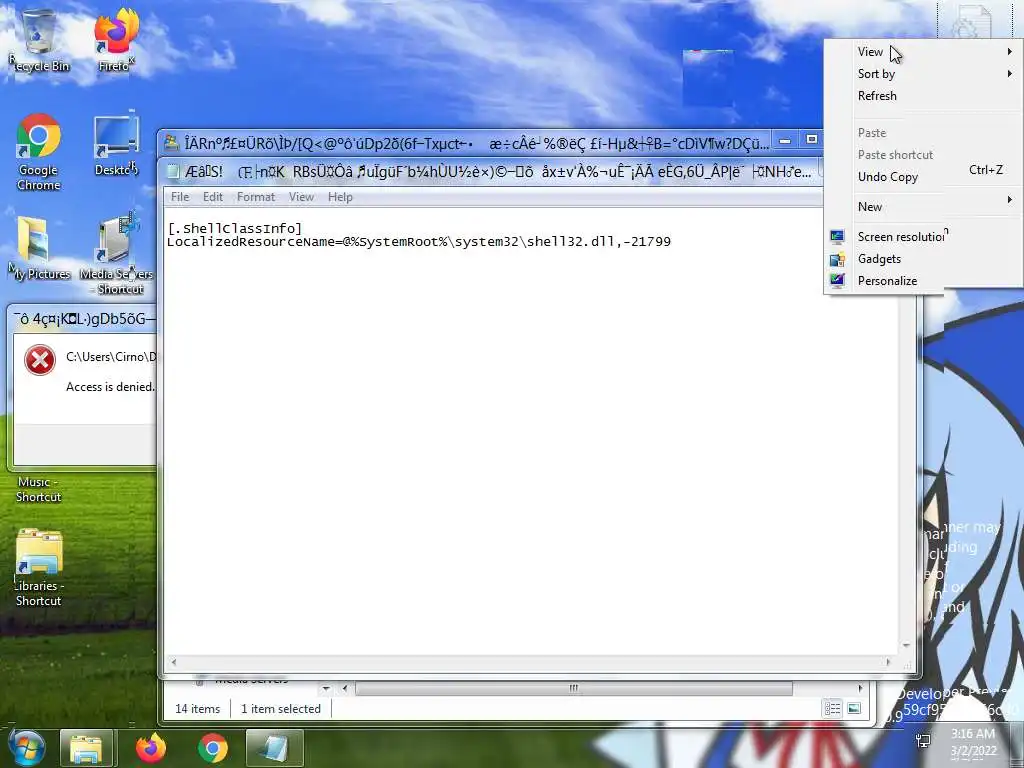Viewport: 1024px width, 768px height.
Task: Click the network icon in the system tray
Action: (x=923, y=741)
